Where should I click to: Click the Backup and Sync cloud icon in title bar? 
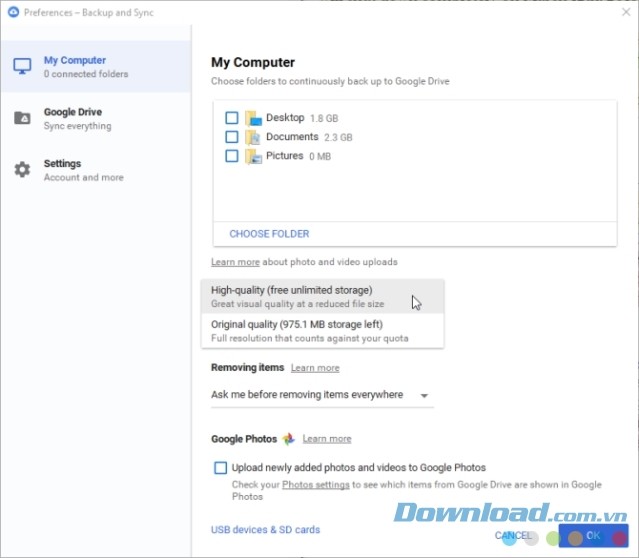click(13, 12)
